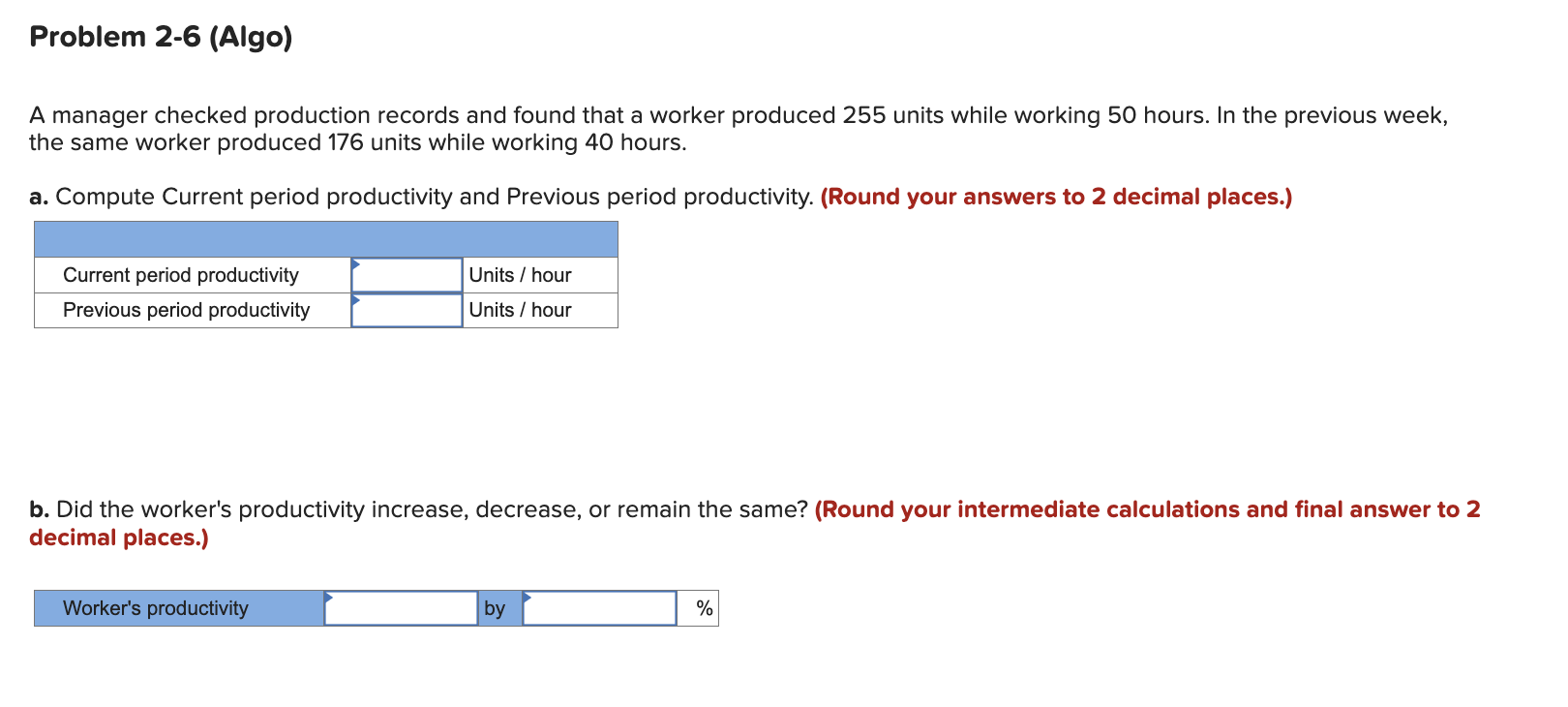Open the dropdown arrow in the Current period box

(x=358, y=263)
